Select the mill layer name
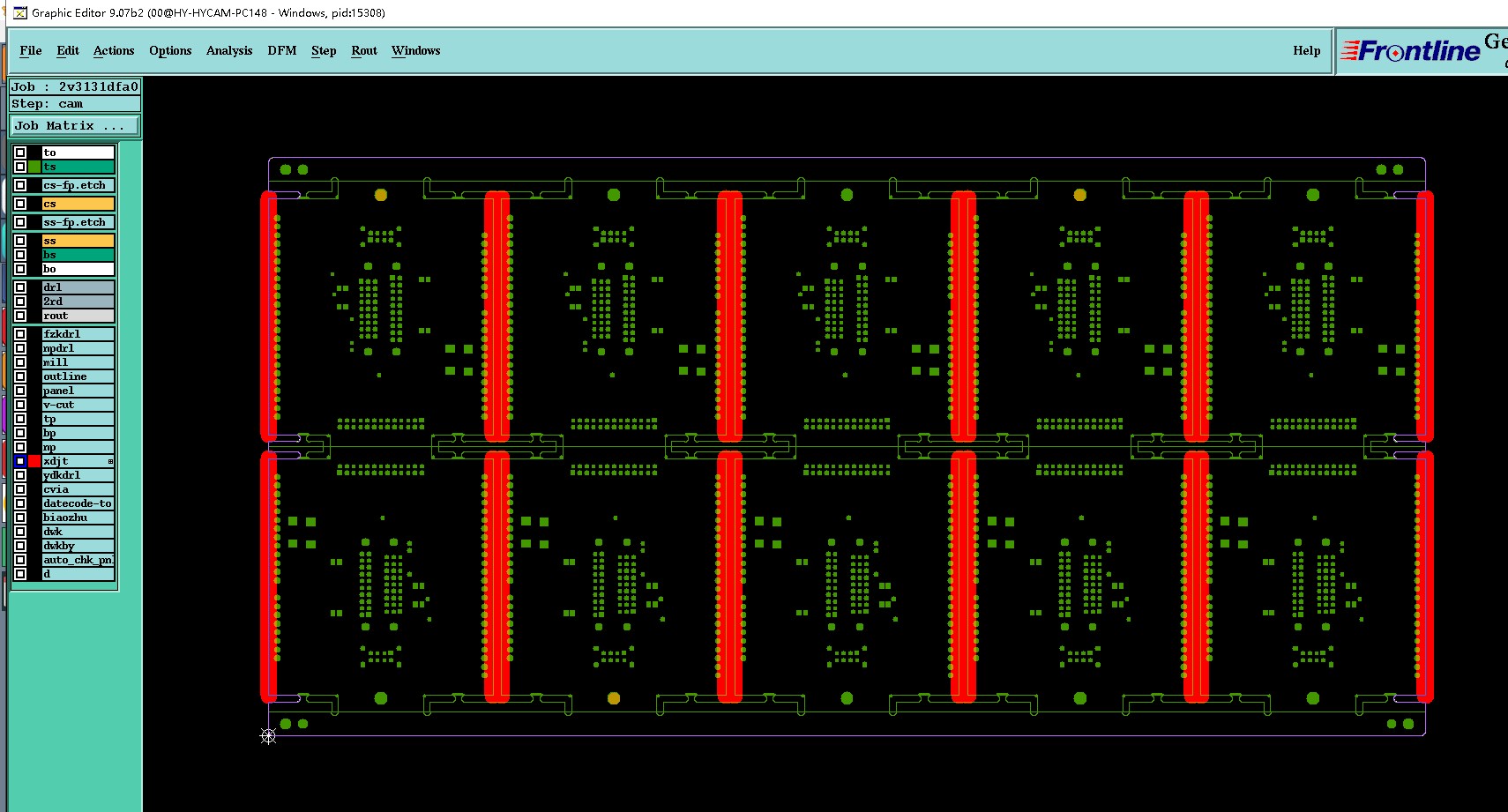 tap(78, 362)
